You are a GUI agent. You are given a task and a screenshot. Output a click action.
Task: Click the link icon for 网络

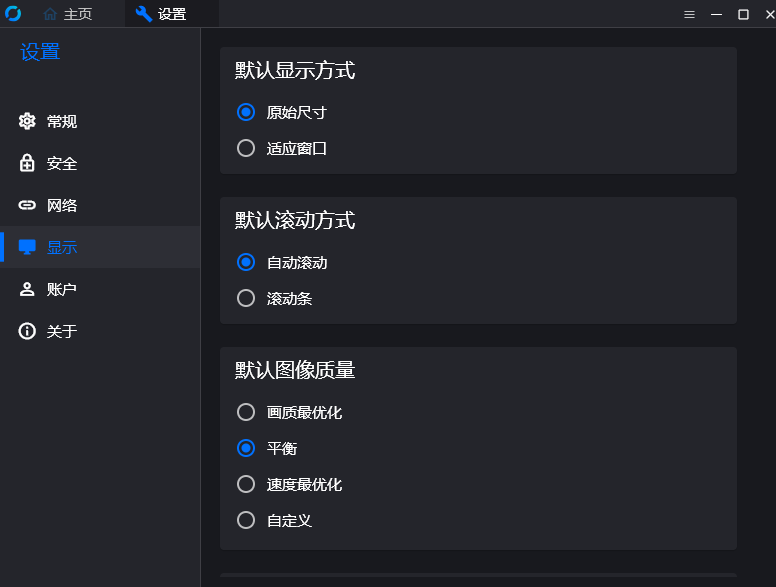27,205
